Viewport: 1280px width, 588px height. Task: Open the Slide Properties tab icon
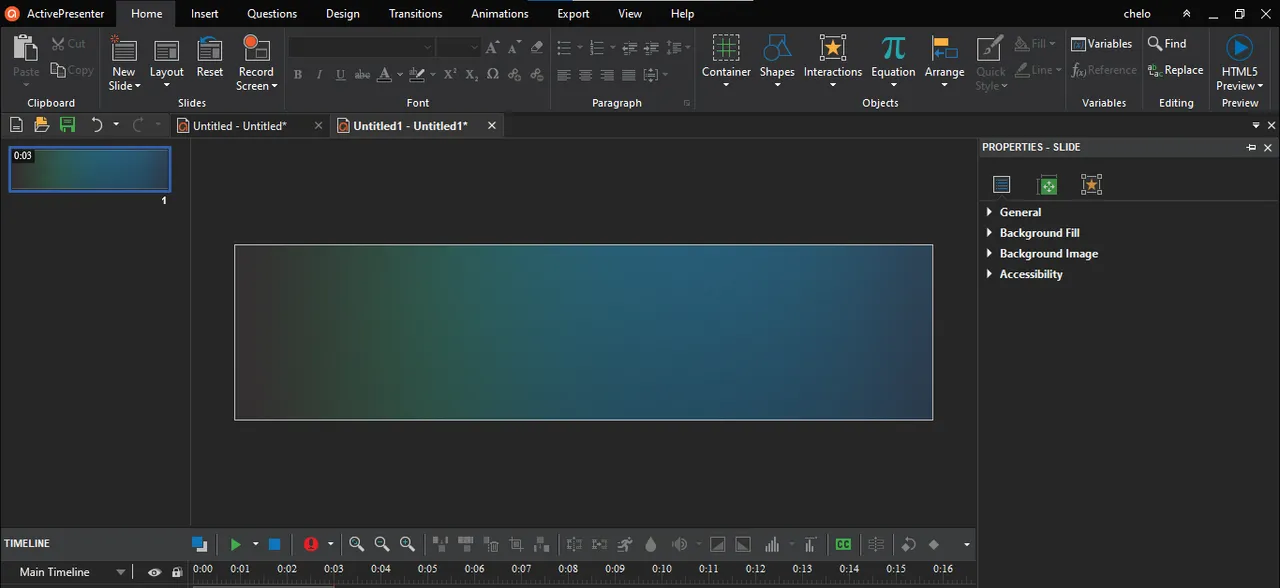pos(1002,184)
